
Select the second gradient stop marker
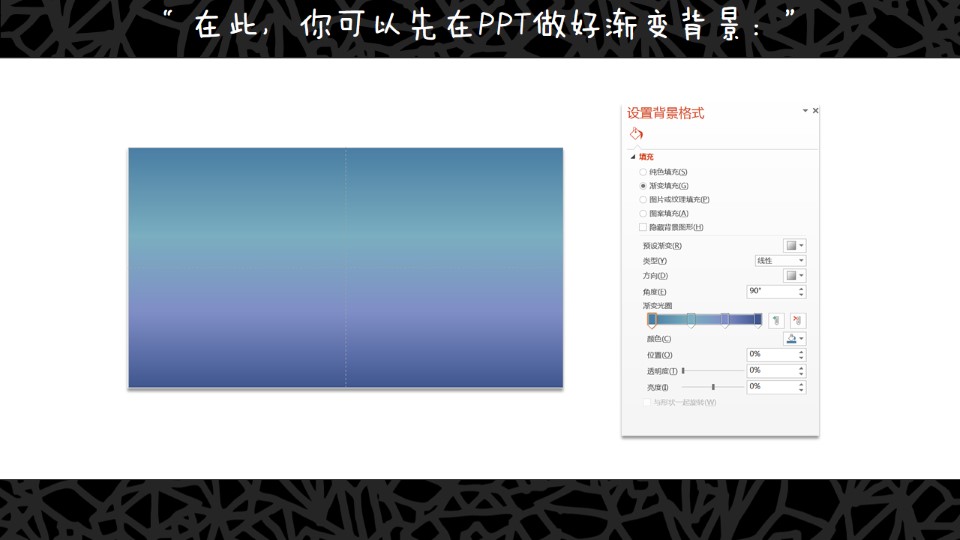pyautogui.click(x=691, y=320)
